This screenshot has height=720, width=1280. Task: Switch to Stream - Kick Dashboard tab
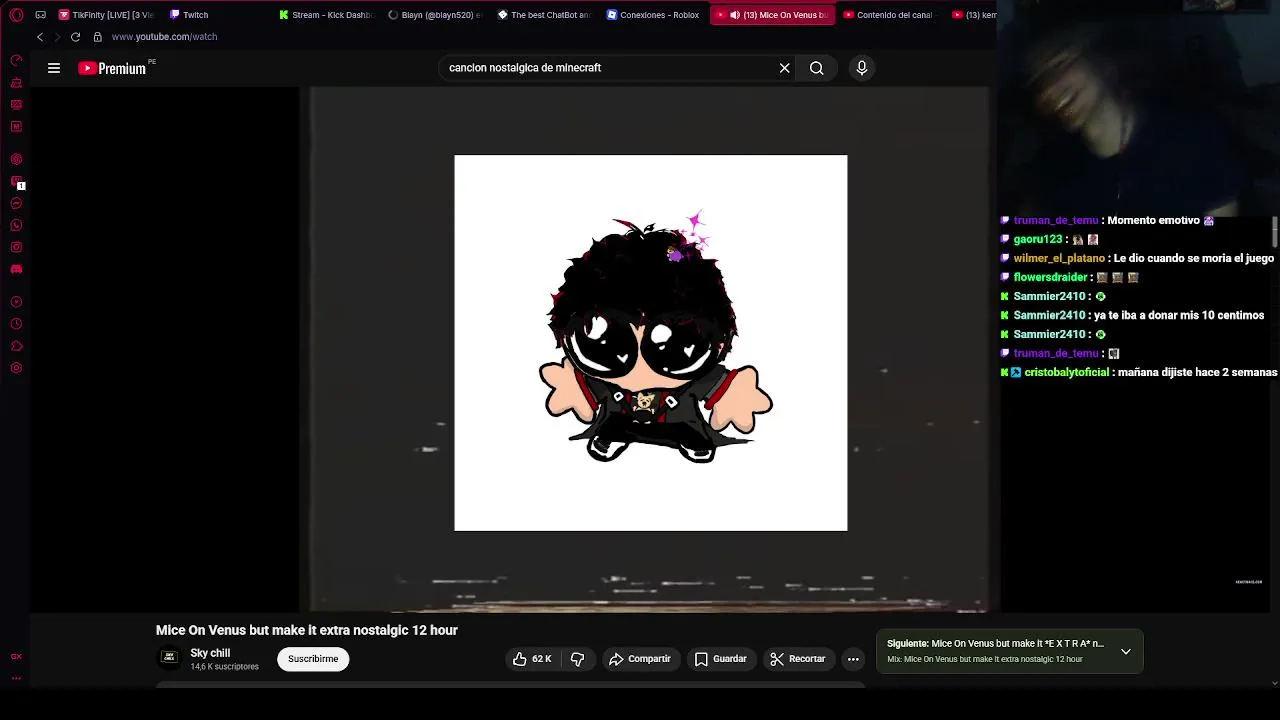[x=326, y=15]
